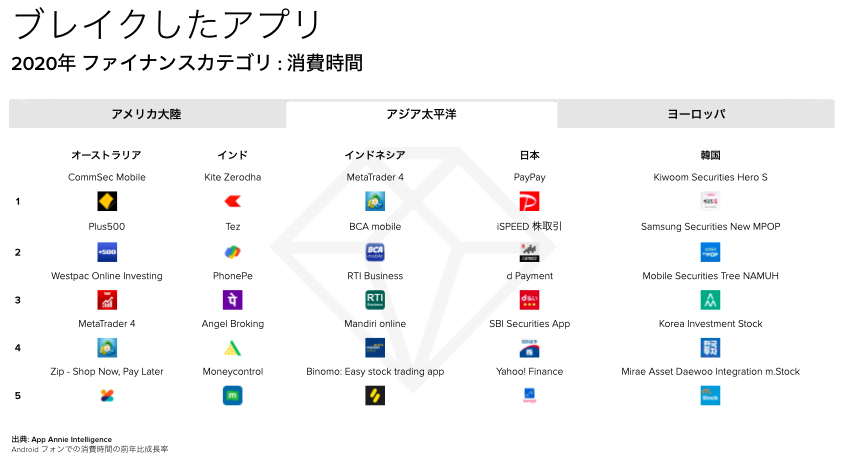Select the SBI Securities App icon
The height and width of the screenshot is (461, 844).
point(530,348)
